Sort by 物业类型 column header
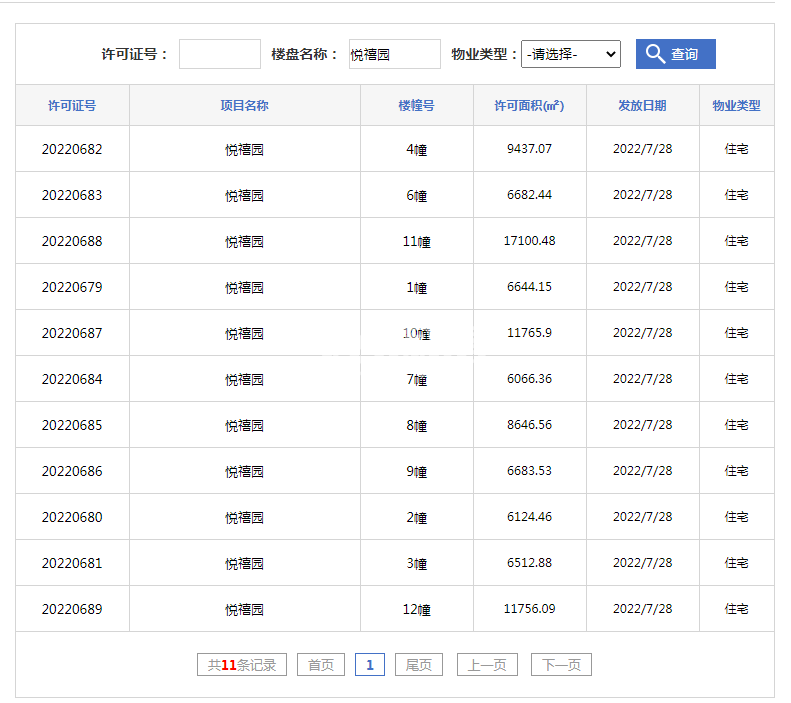The width and height of the screenshot is (791, 703). (x=736, y=105)
